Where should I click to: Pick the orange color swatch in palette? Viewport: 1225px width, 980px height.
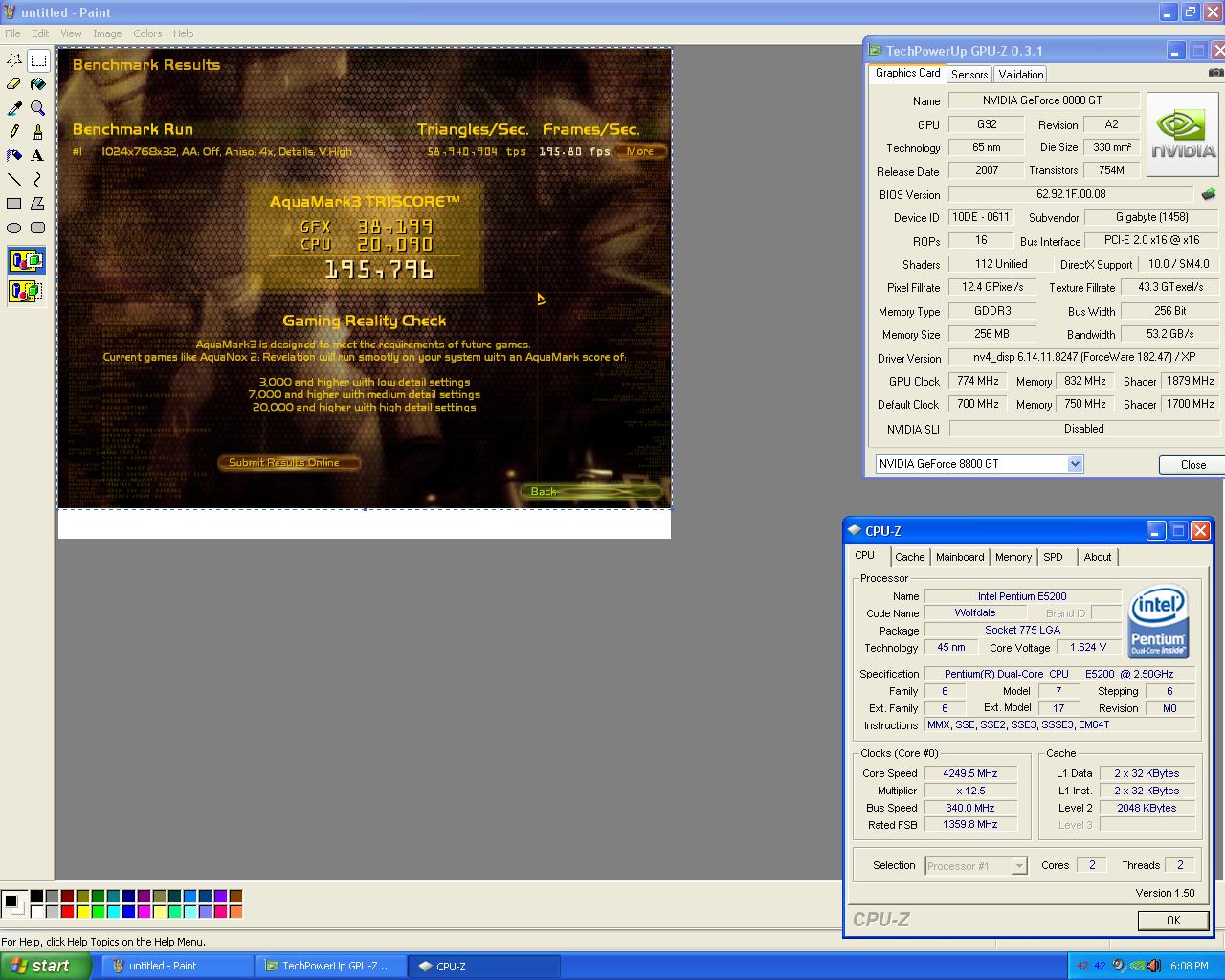tap(235, 912)
